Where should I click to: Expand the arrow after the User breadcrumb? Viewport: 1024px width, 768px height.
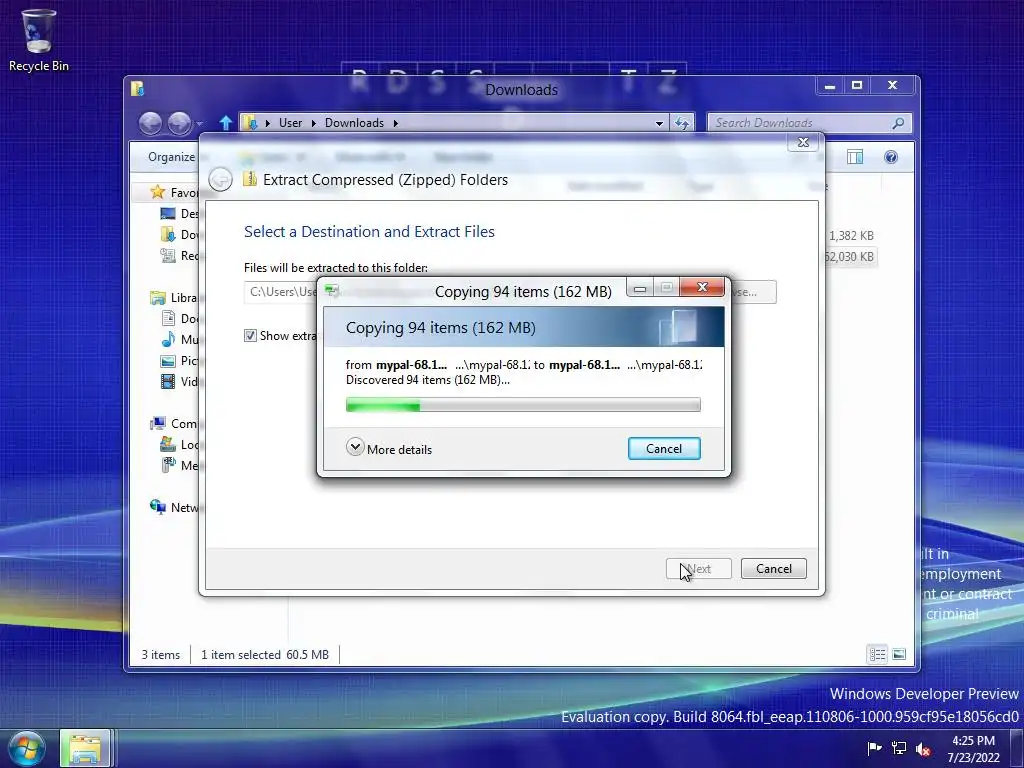click(x=313, y=123)
